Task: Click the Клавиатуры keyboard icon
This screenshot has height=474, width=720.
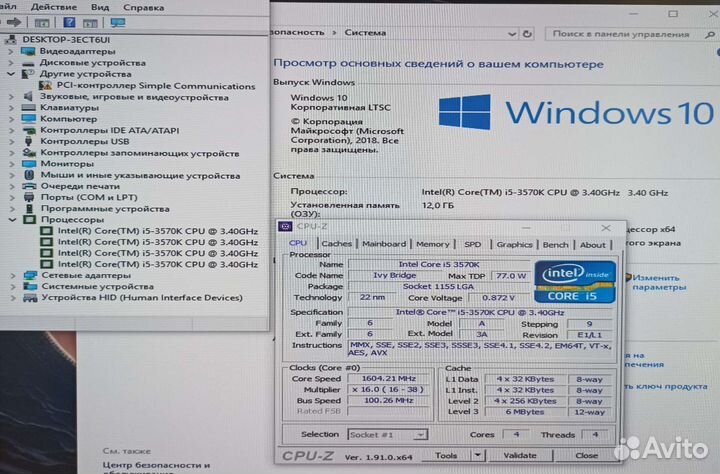Action: pos(28,107)
